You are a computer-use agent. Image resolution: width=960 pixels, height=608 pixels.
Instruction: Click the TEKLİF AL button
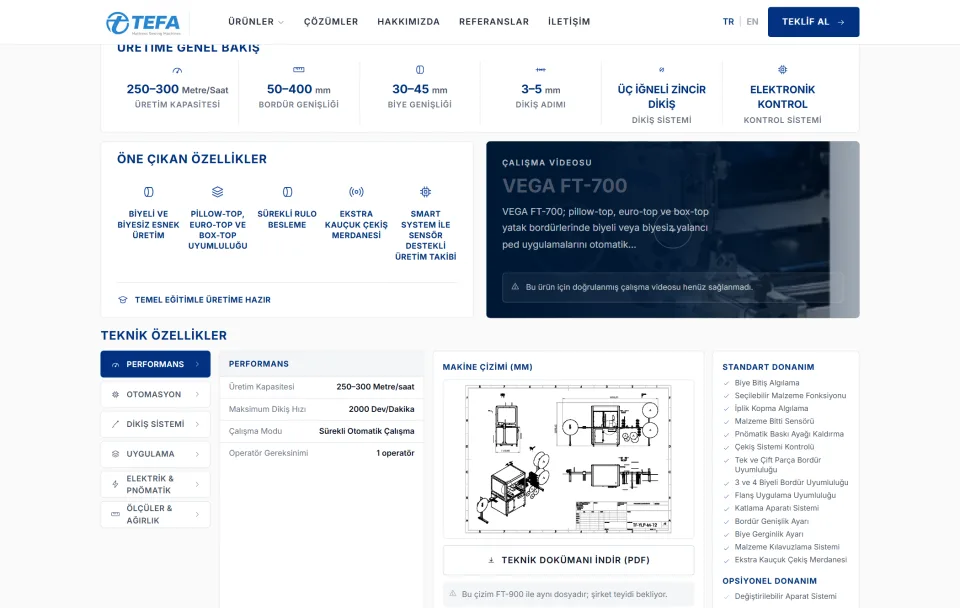pos(813,21)
